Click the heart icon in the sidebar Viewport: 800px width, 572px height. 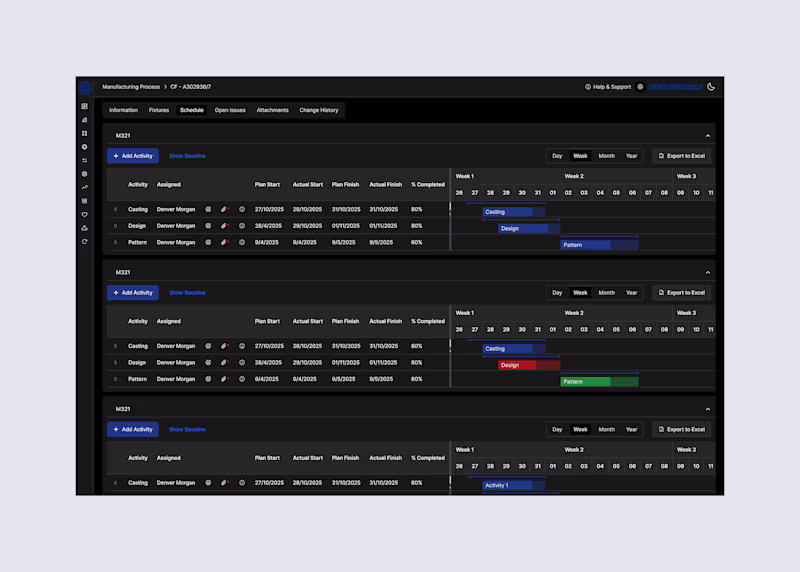tap(85, 215)
